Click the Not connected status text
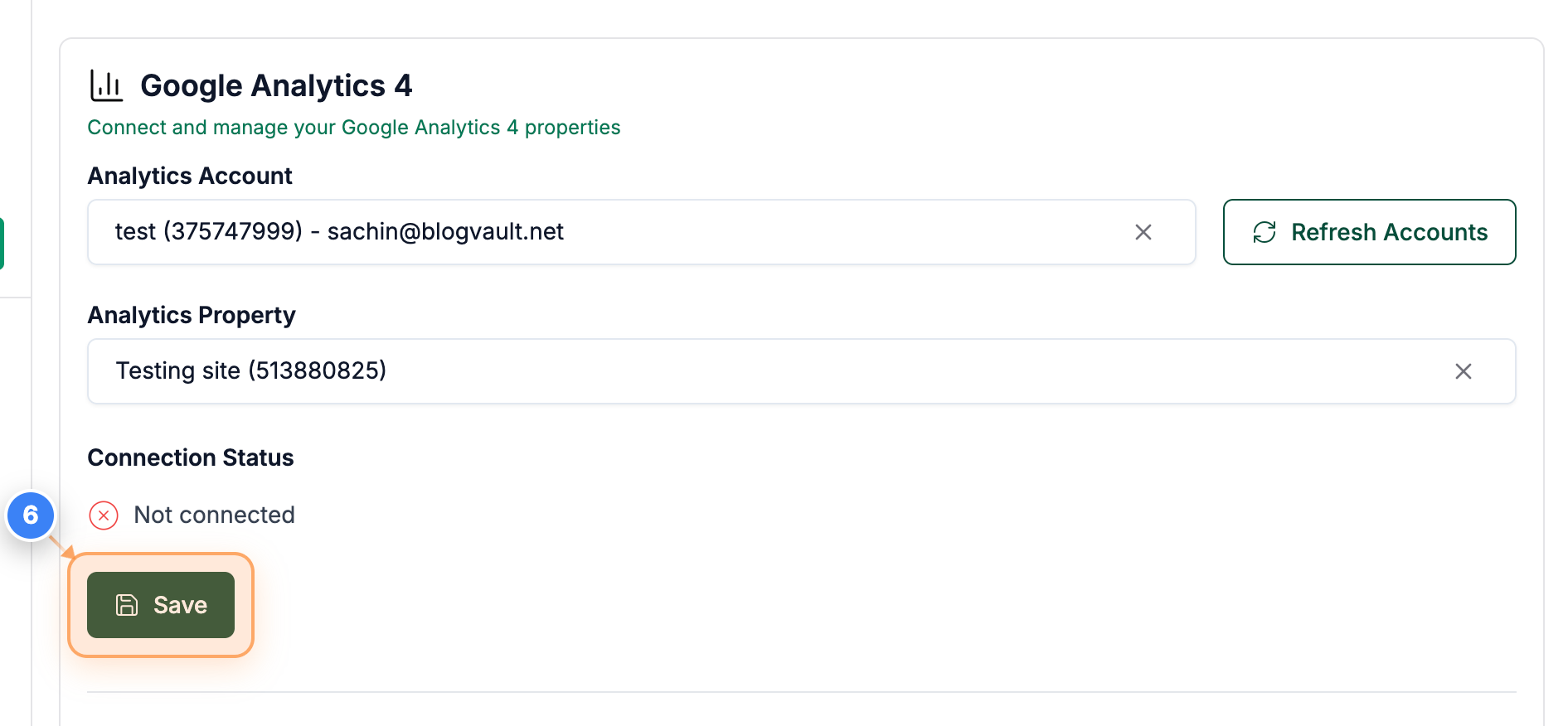Screen dimensions: 1568x726 [214, 515]
